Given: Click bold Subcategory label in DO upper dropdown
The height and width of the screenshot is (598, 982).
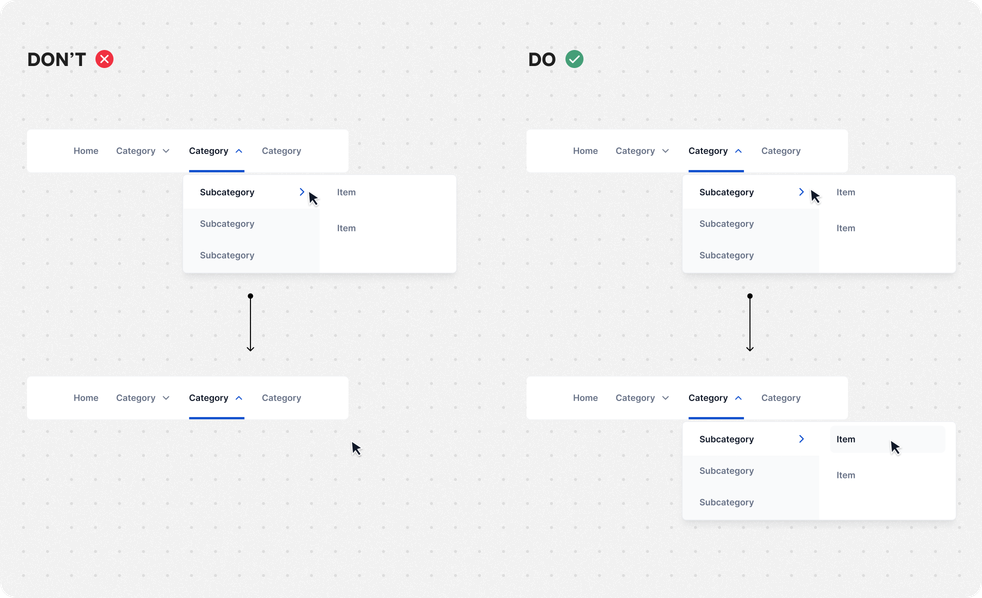Looking at the screenshot, I should 726,192.
